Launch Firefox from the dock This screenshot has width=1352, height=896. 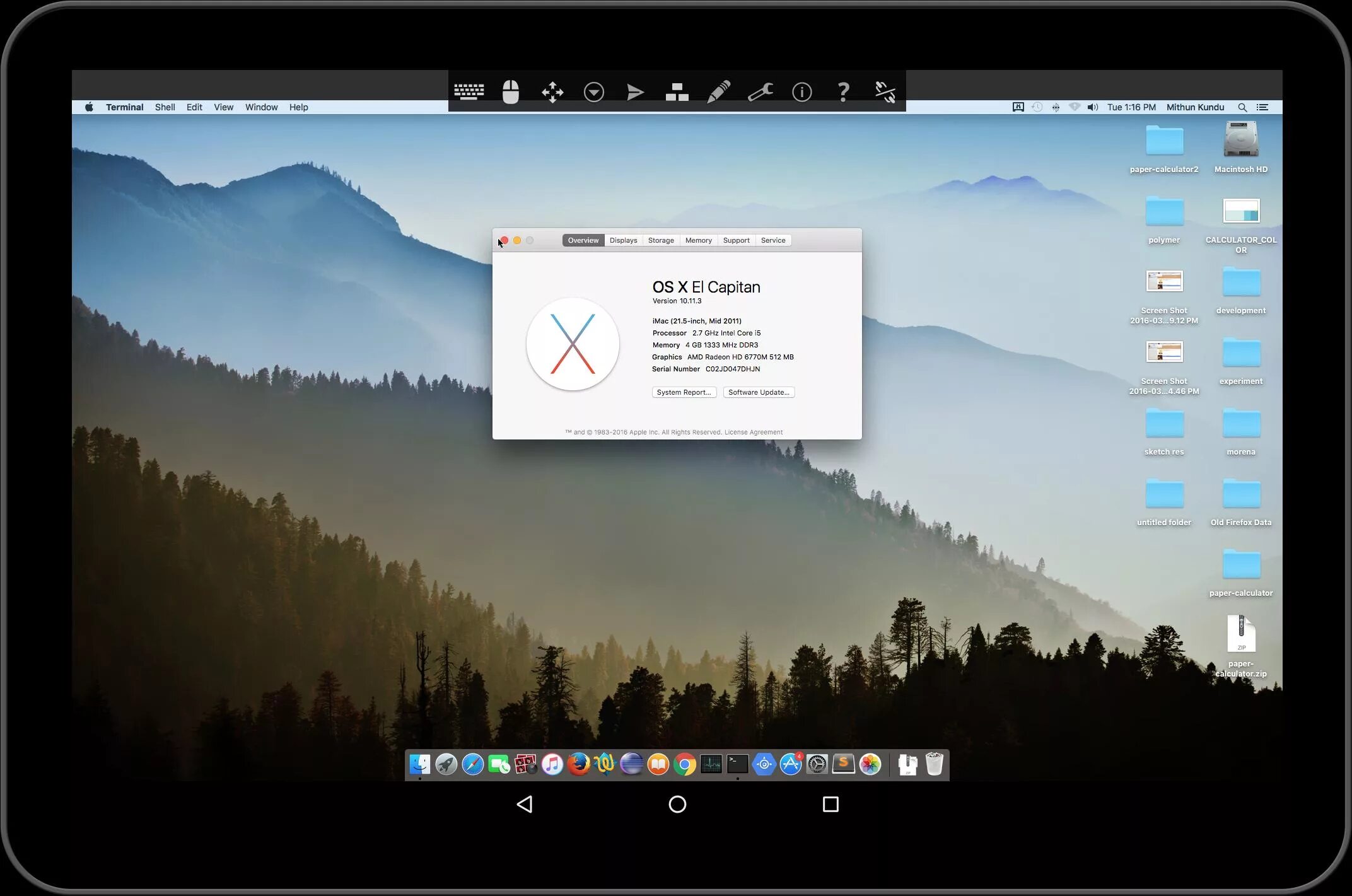click(x=578, y=764)
